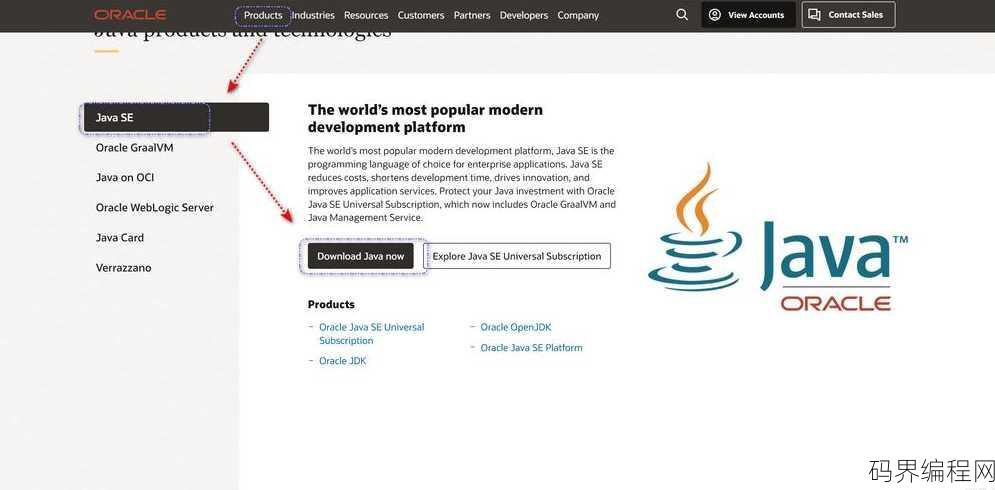Select the Java on OCI tab

tap(125, 178)
